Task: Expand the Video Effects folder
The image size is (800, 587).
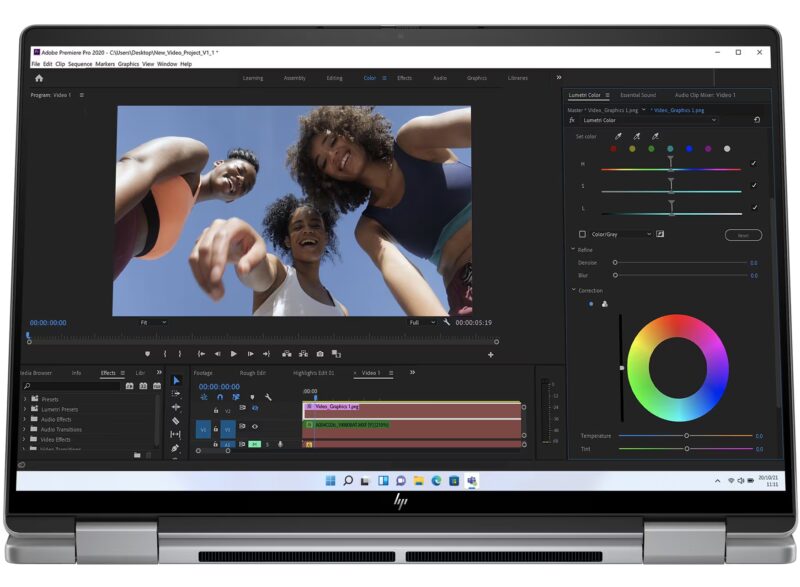Action: 24,439
